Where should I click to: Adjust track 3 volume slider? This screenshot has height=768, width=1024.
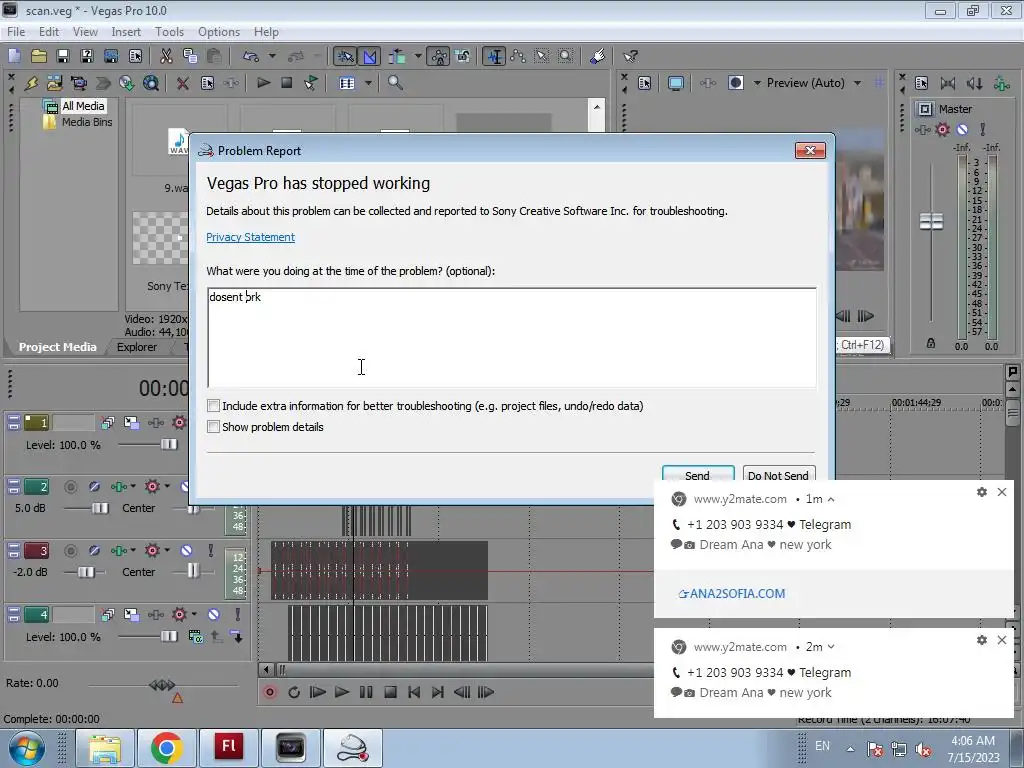pyautogui.click(x=86, y=572)
